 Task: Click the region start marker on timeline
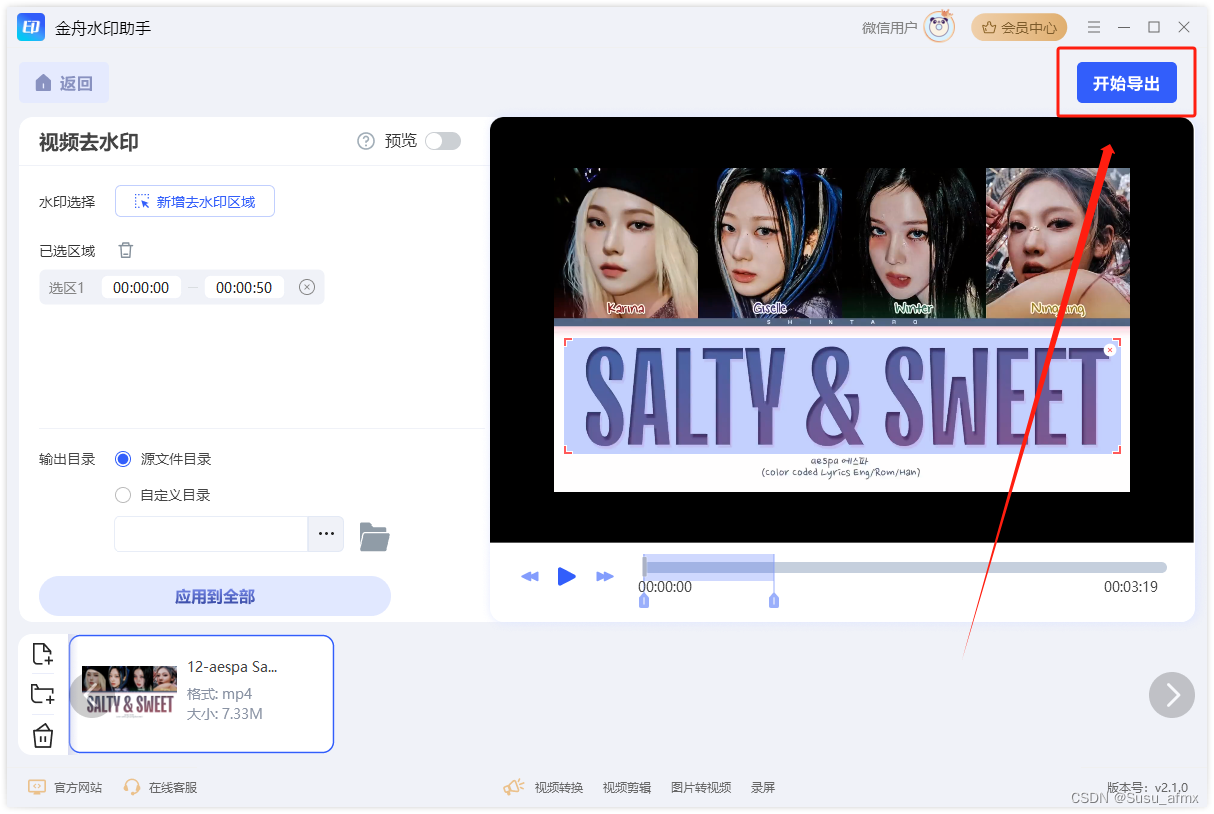click(x=643, y=600)
